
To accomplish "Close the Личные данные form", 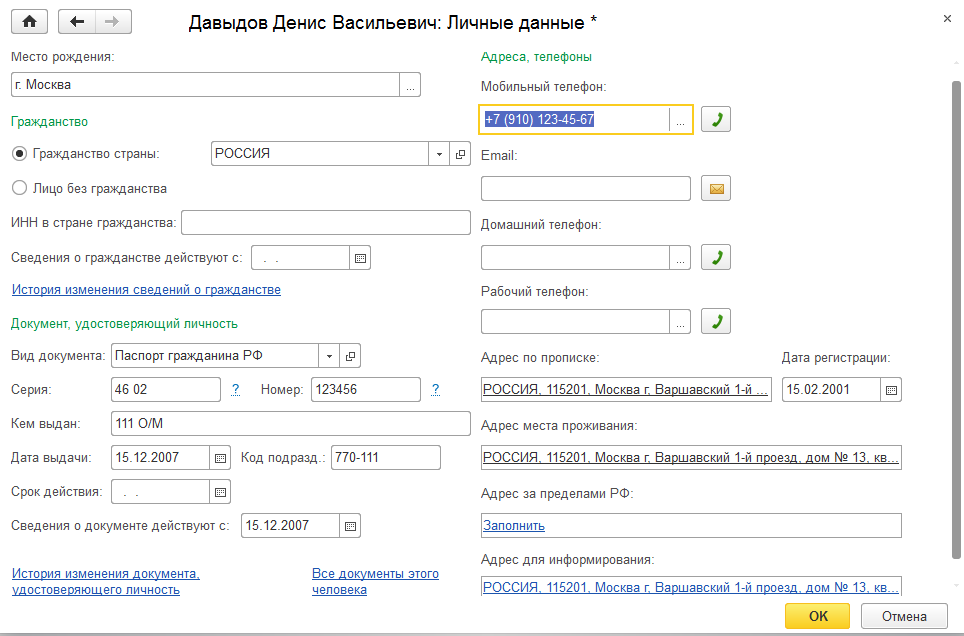I will click(947, 19).
